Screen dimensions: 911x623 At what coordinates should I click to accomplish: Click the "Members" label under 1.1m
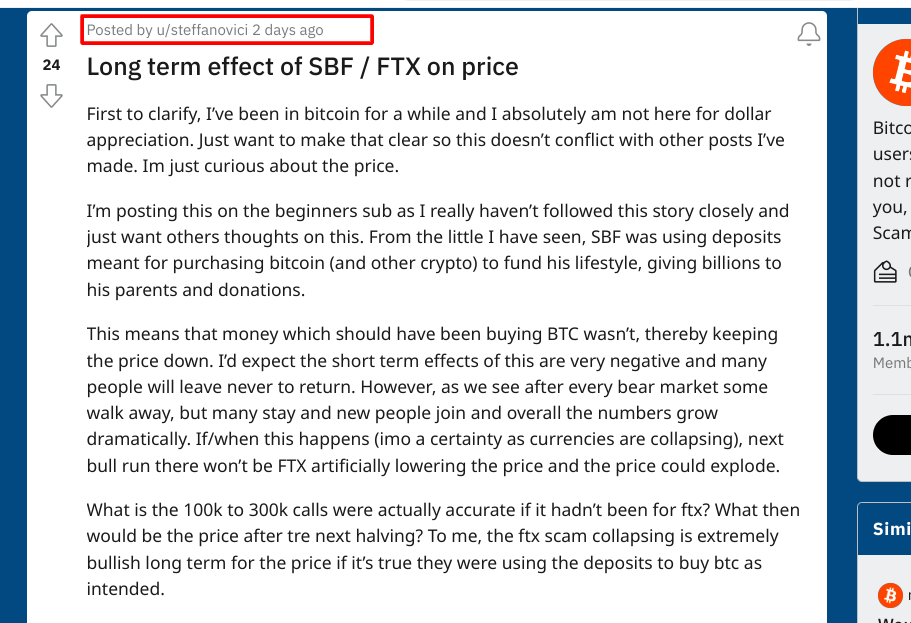(892, 363)
